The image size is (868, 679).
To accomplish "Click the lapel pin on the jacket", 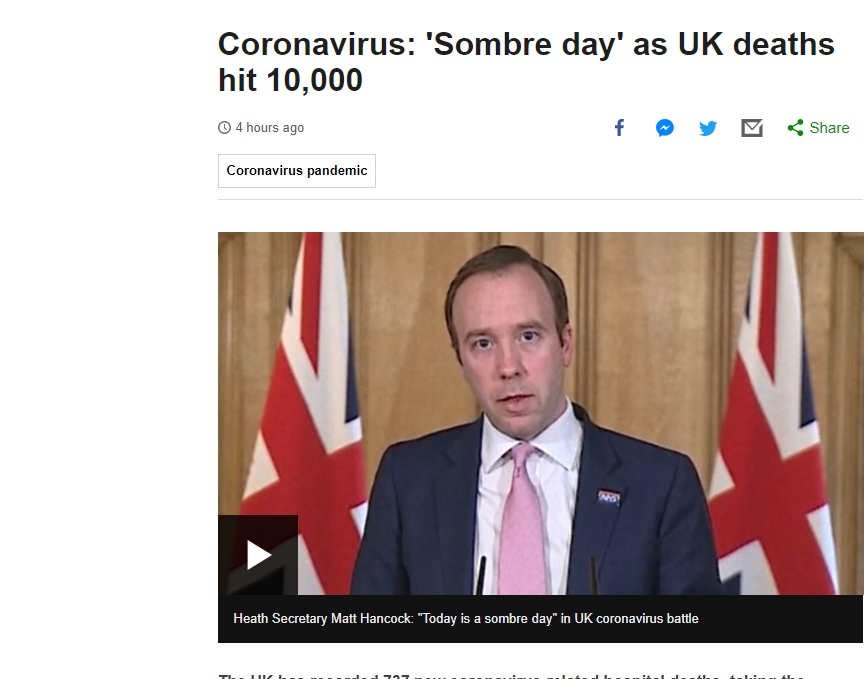I will 608,497.
